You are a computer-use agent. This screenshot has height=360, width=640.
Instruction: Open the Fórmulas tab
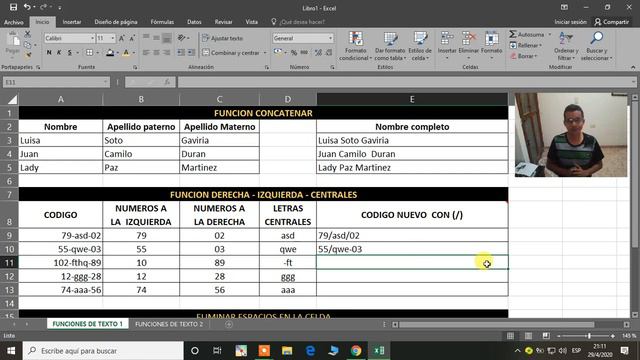[162, 22]
